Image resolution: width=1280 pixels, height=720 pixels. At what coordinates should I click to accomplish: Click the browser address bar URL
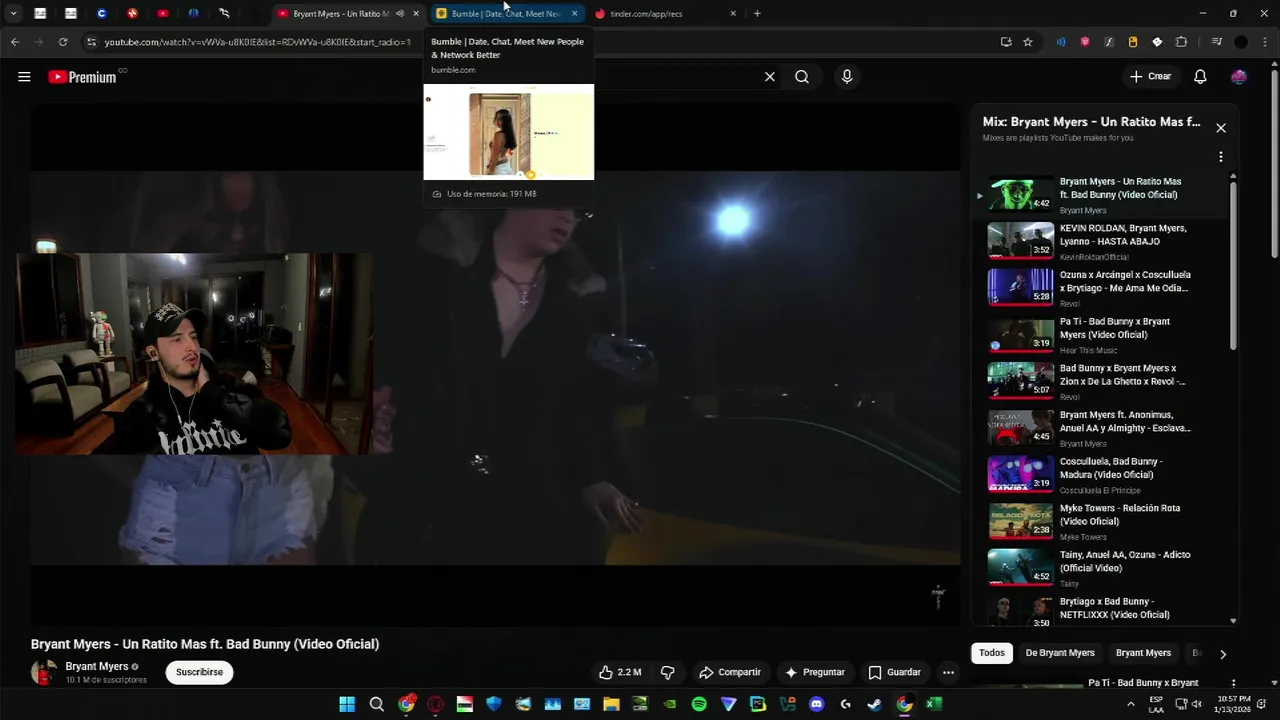pos(258,42)
